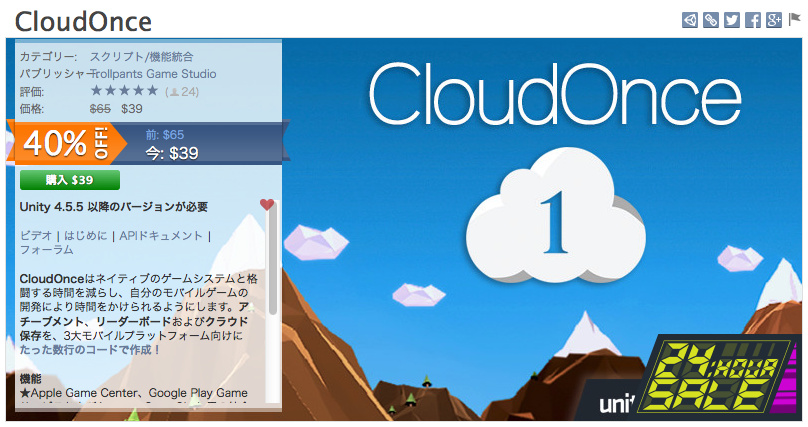Open category スクリプト/機能統合 link
The width and height of the screenshot is (808, 427).
pos(142,57)
